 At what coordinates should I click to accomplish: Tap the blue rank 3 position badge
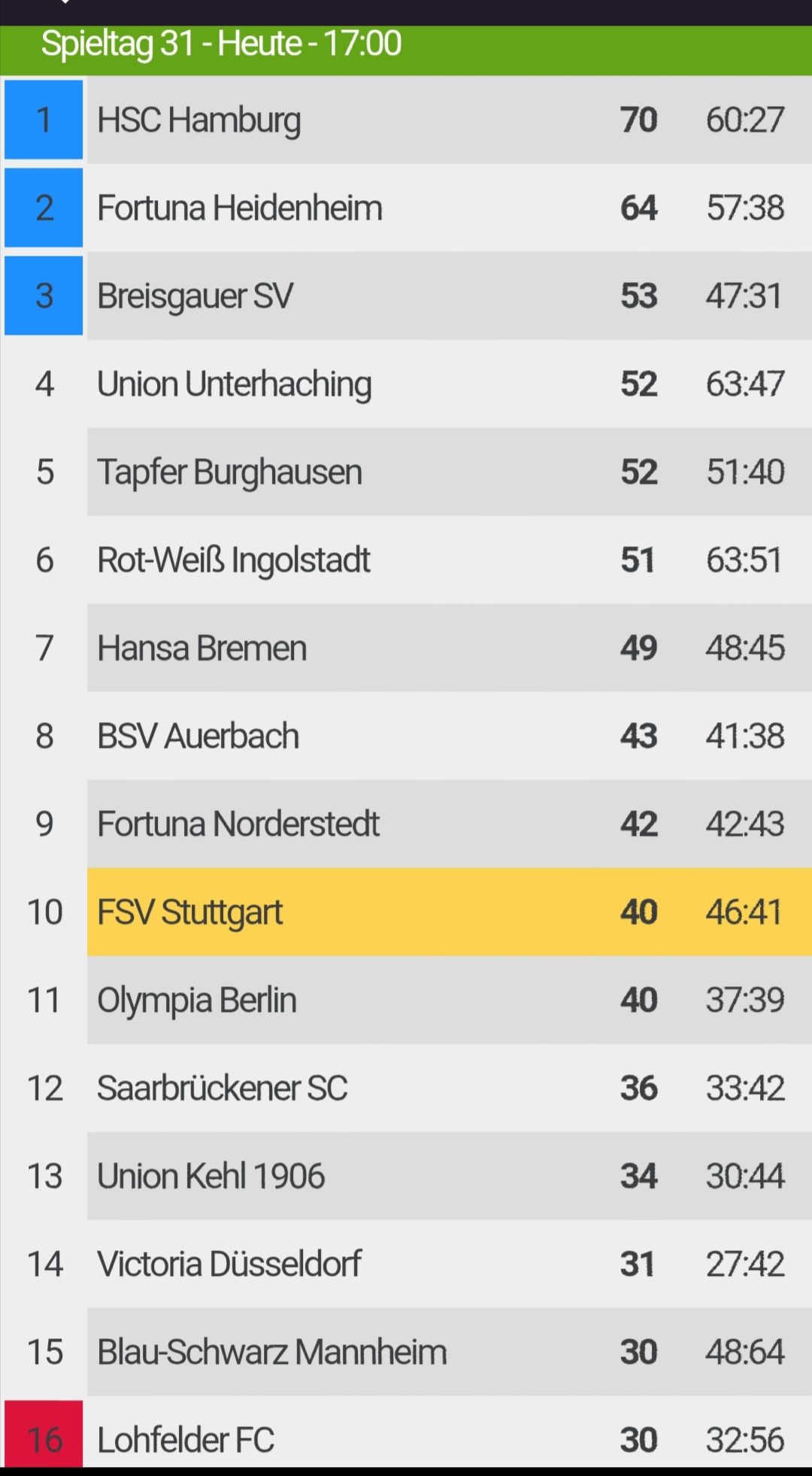pyautogui.click(x=44, y=296)
